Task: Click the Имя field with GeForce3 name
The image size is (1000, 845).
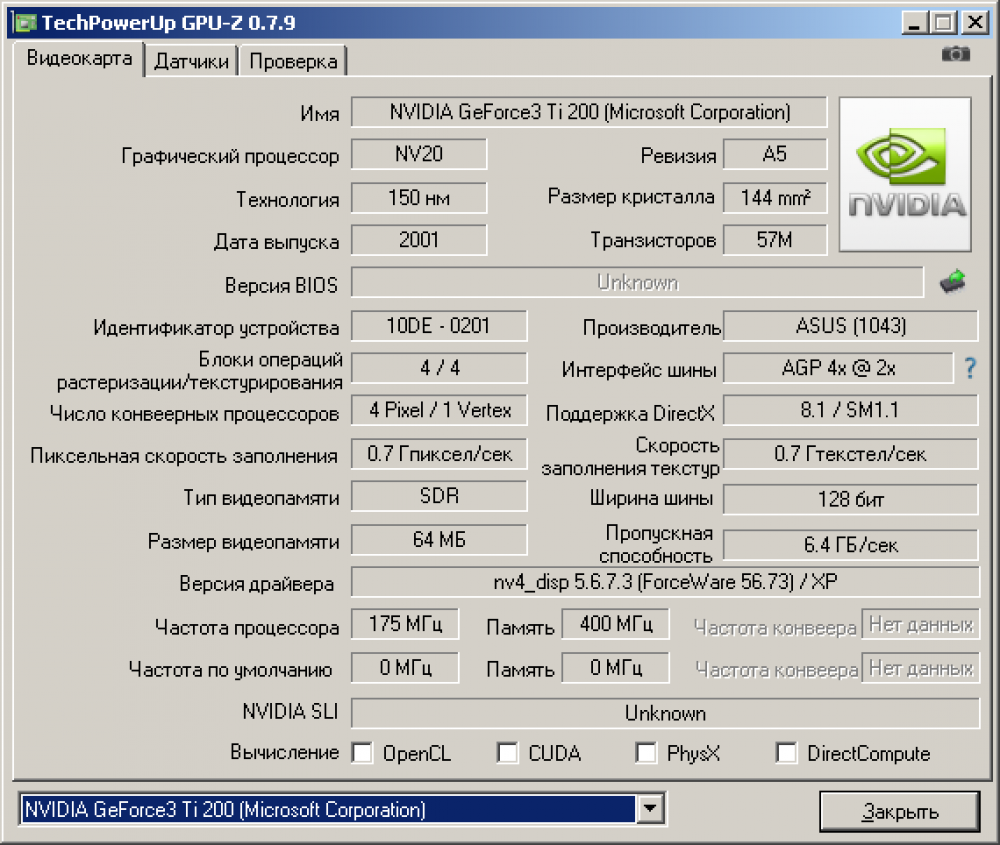Action: 589,112
